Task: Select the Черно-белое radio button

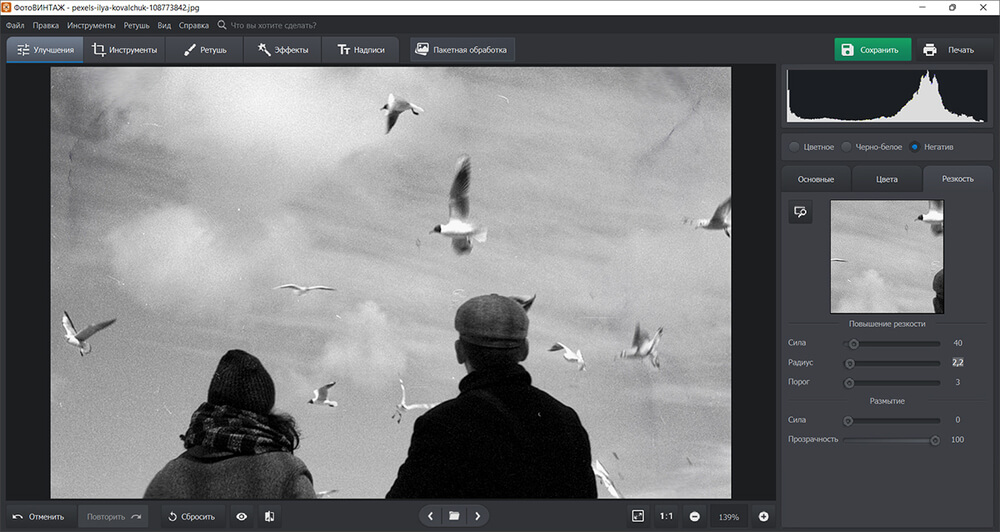Action: click(x=847, y=147)
